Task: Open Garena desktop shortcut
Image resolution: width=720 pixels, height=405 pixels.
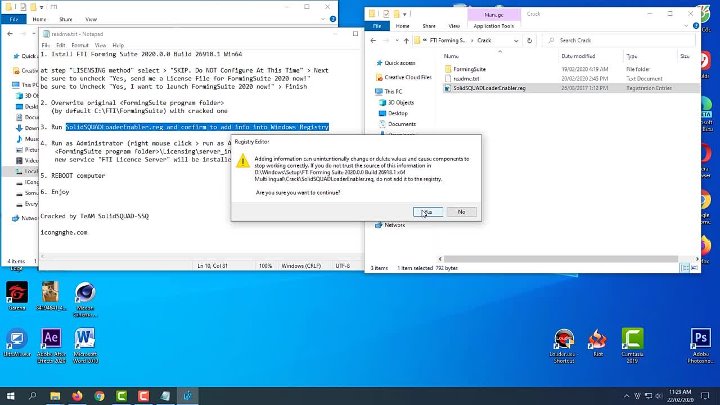Action: click(x=17, y=296)
